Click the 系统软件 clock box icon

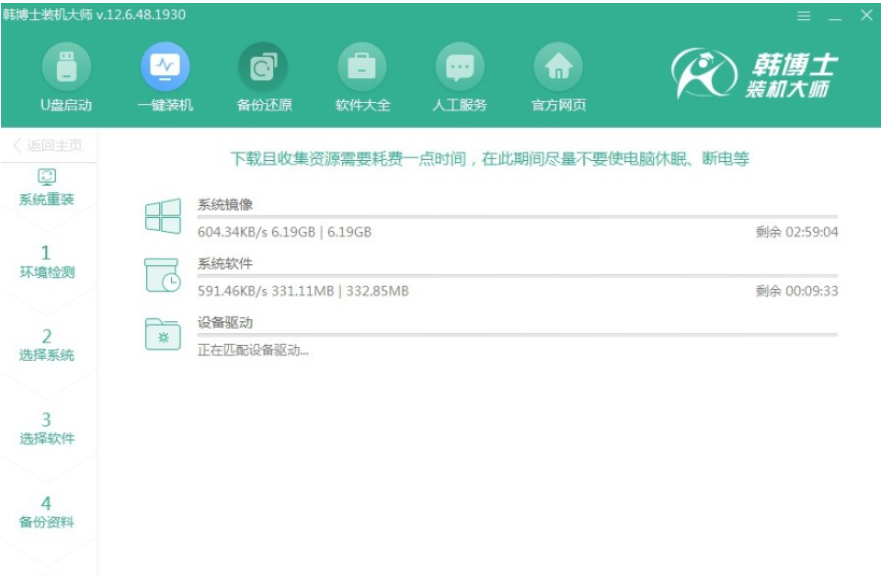coord(163,275)
